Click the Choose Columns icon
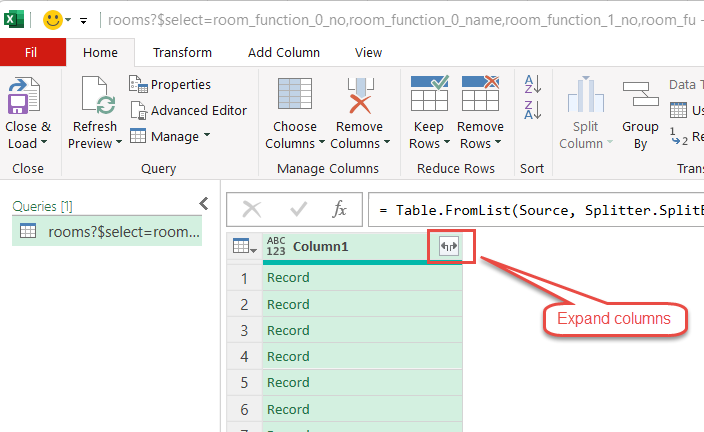This screenshot has width=704, height=432. [294, 97]
